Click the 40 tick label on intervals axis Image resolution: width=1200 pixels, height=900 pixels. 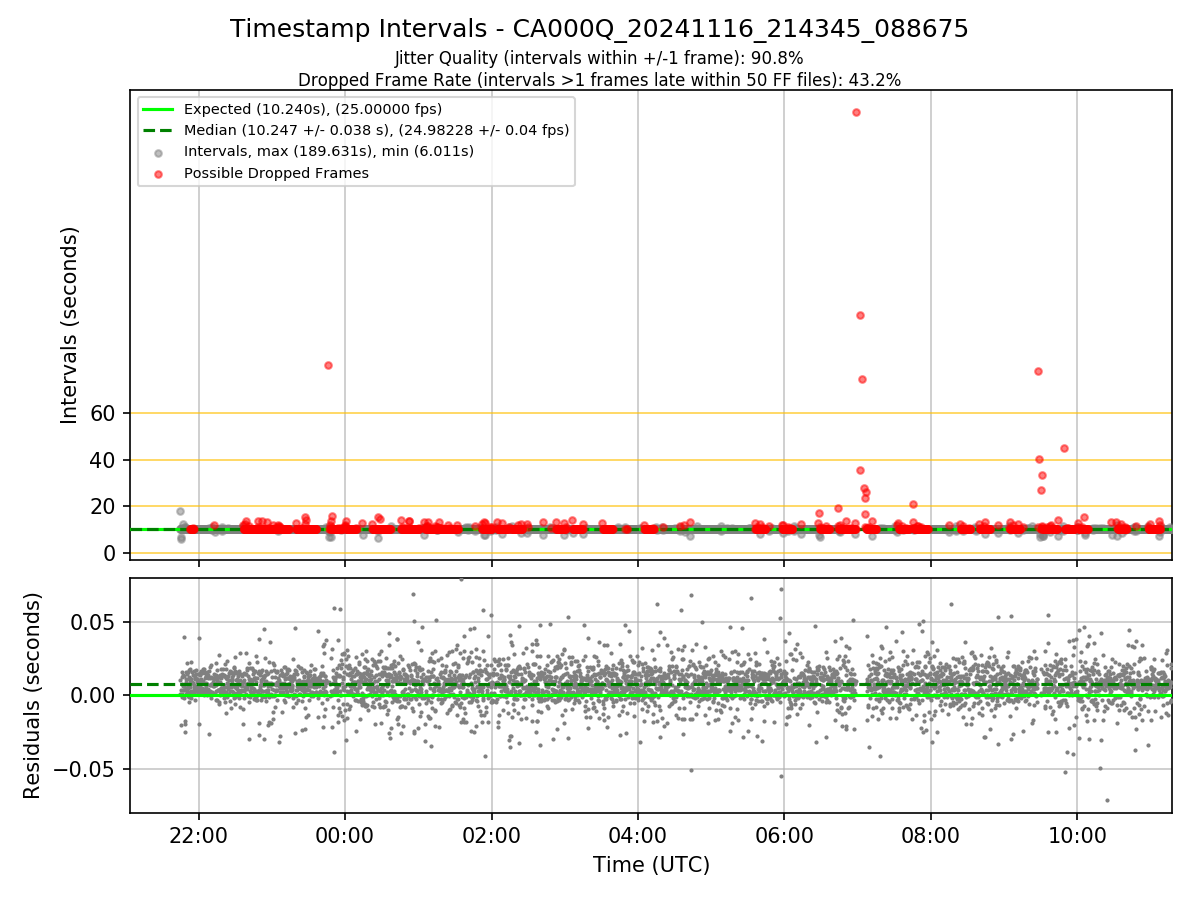[105, 460]
